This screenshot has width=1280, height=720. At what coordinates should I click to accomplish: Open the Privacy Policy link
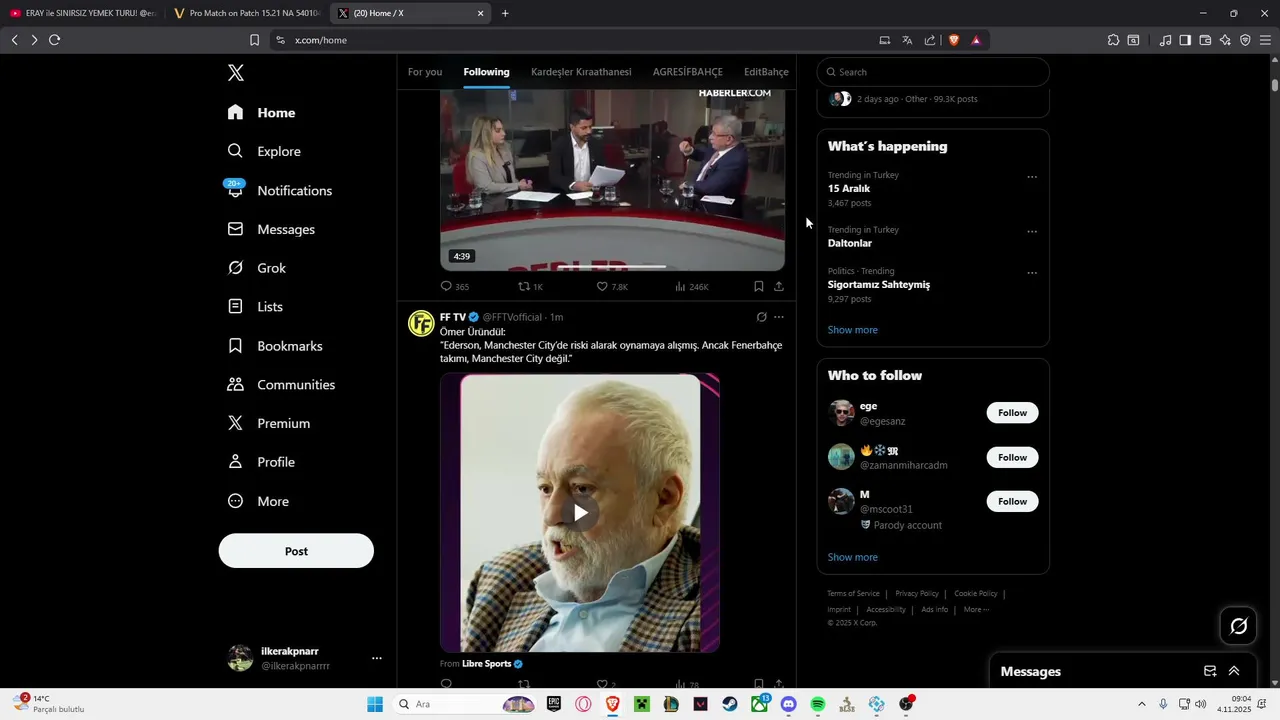click(x=917, y=594)
